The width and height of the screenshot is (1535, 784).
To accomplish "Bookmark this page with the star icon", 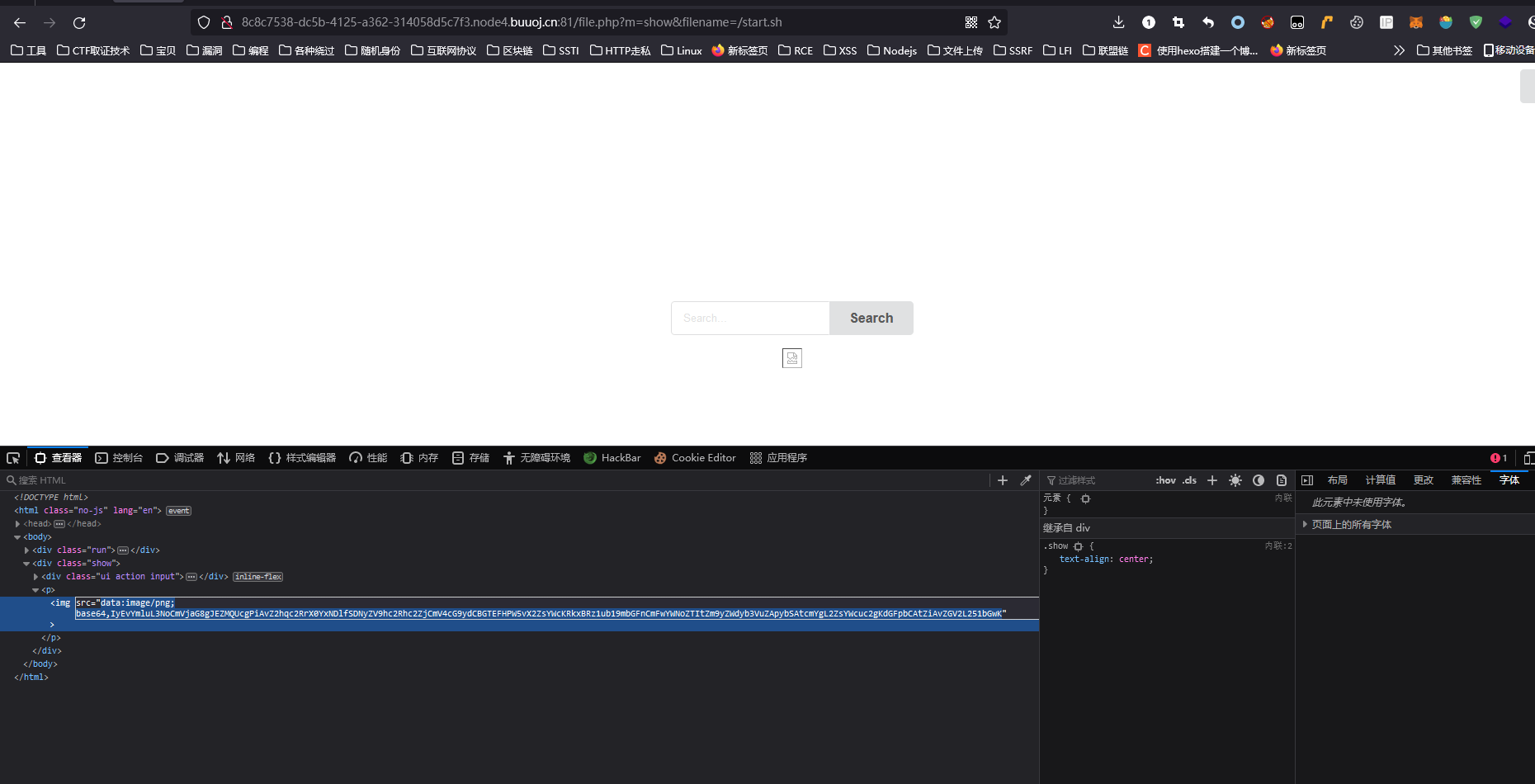I will click(x=994, y=22).
